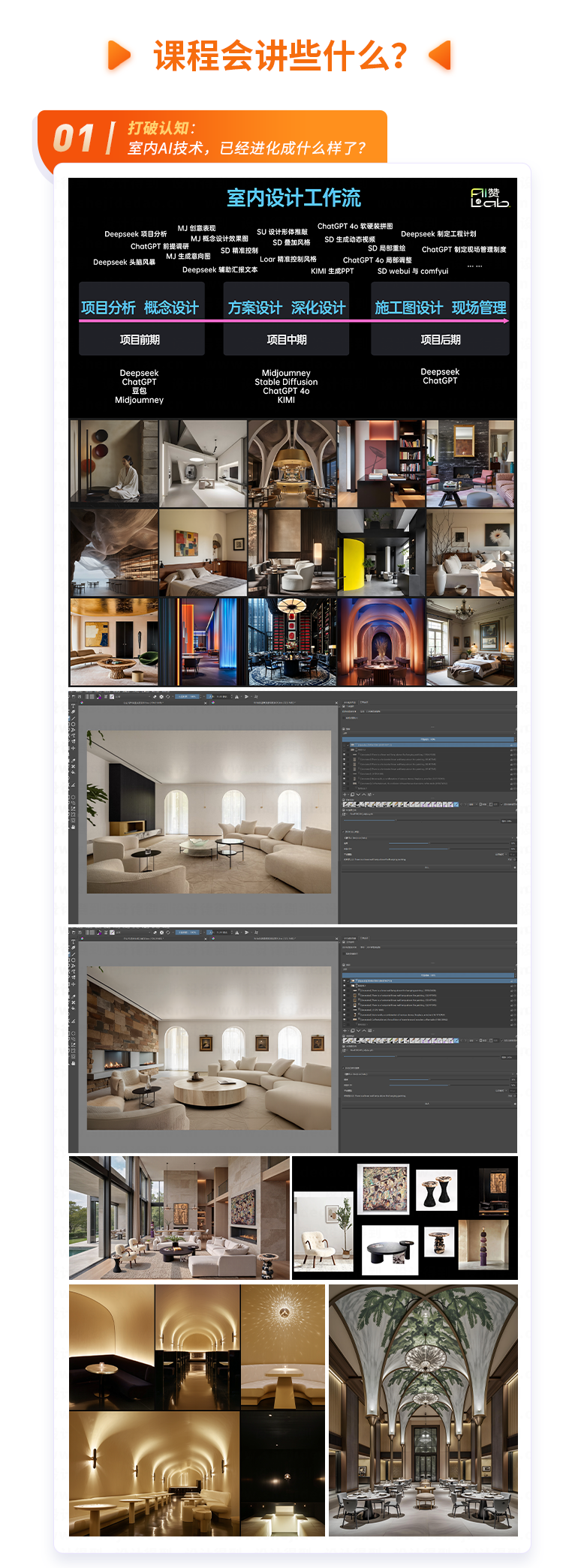The image size is (563, 1568).
Task: Click the ellipsis after ChatGPT 制定现场管理制度
Action: point(474,265)
